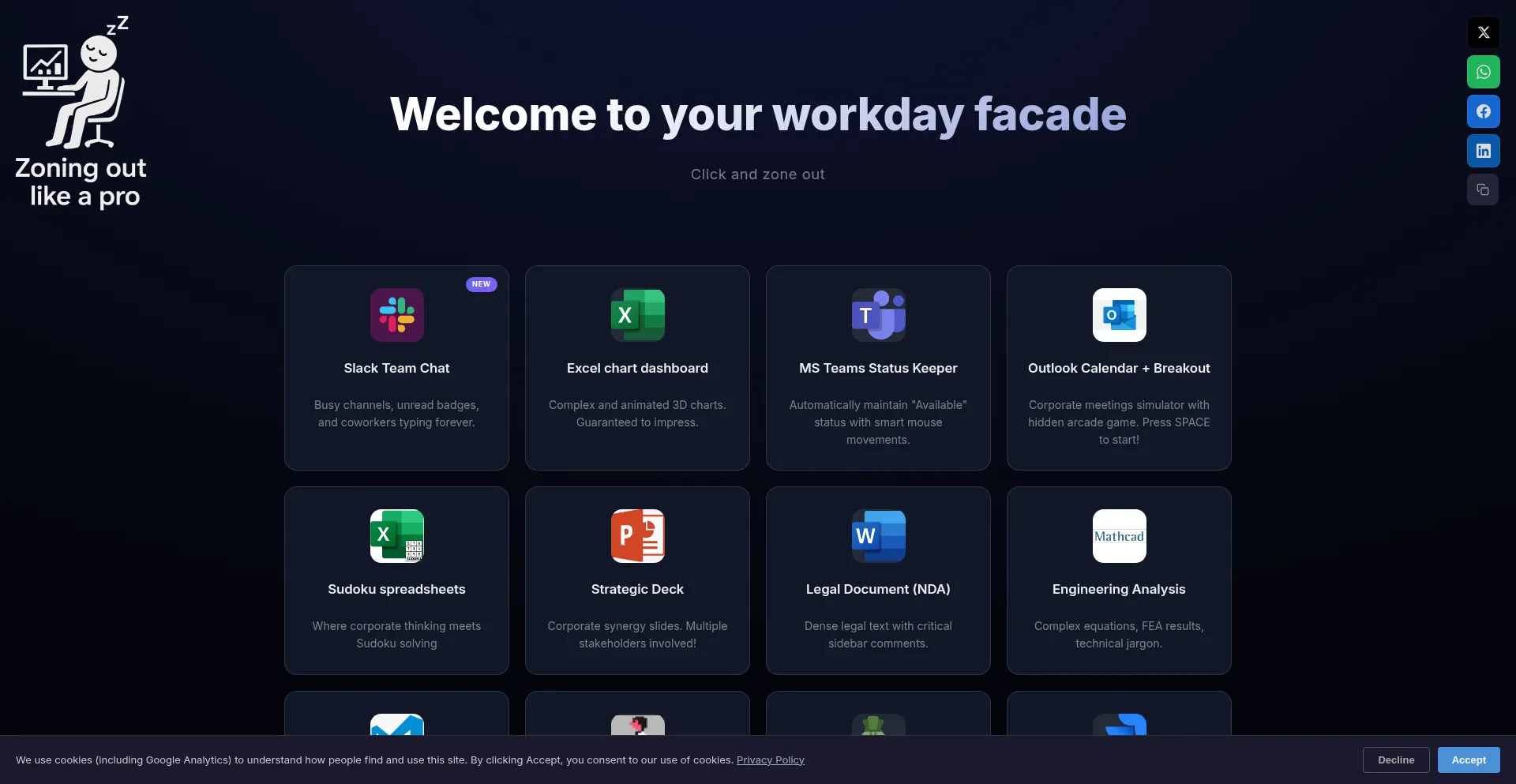This screenshot has width=1516, height=784.
Task: Click the "Dense legal text" description
Action: pos(879,635)
